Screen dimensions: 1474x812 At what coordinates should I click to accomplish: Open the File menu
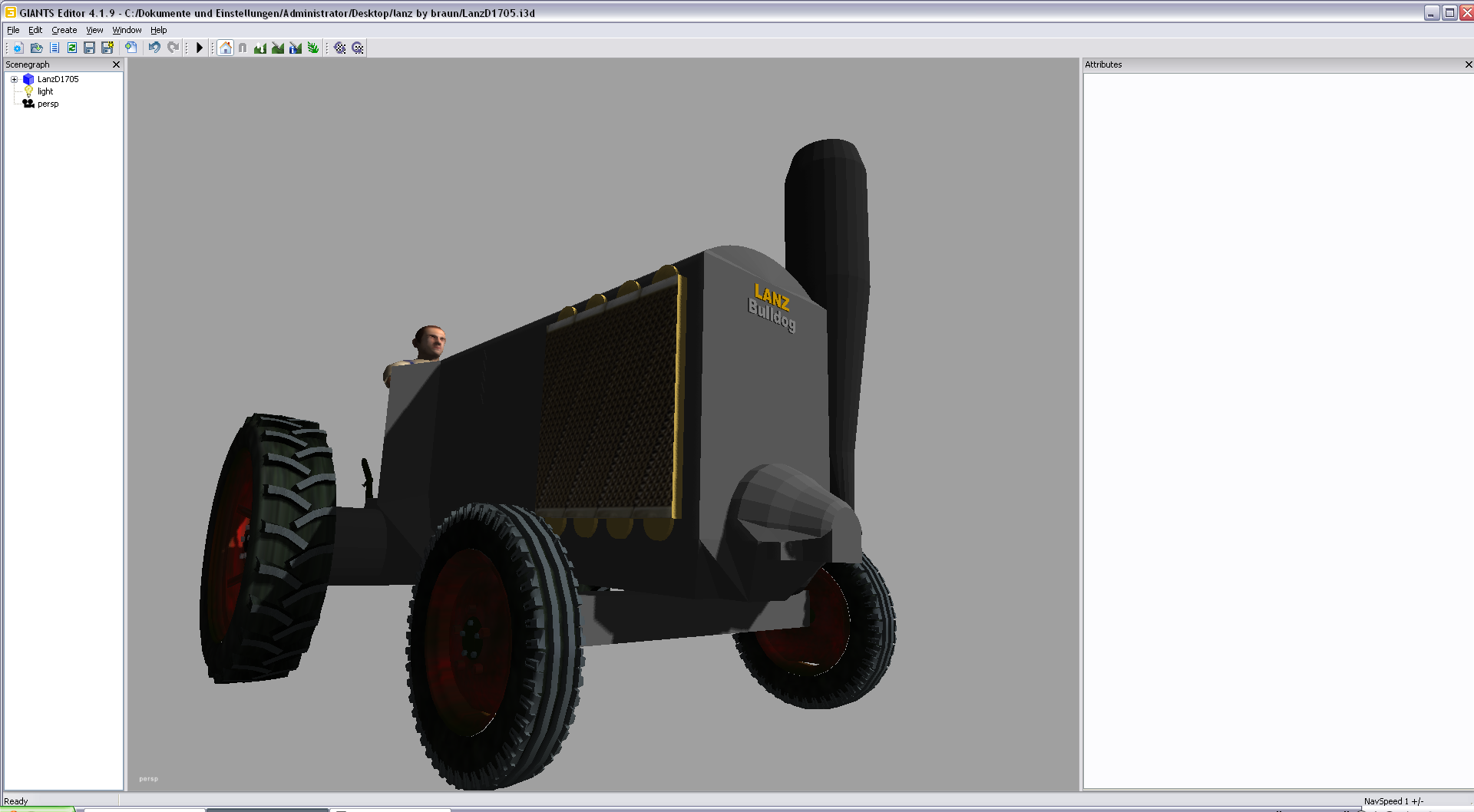[x=13, y=30]
